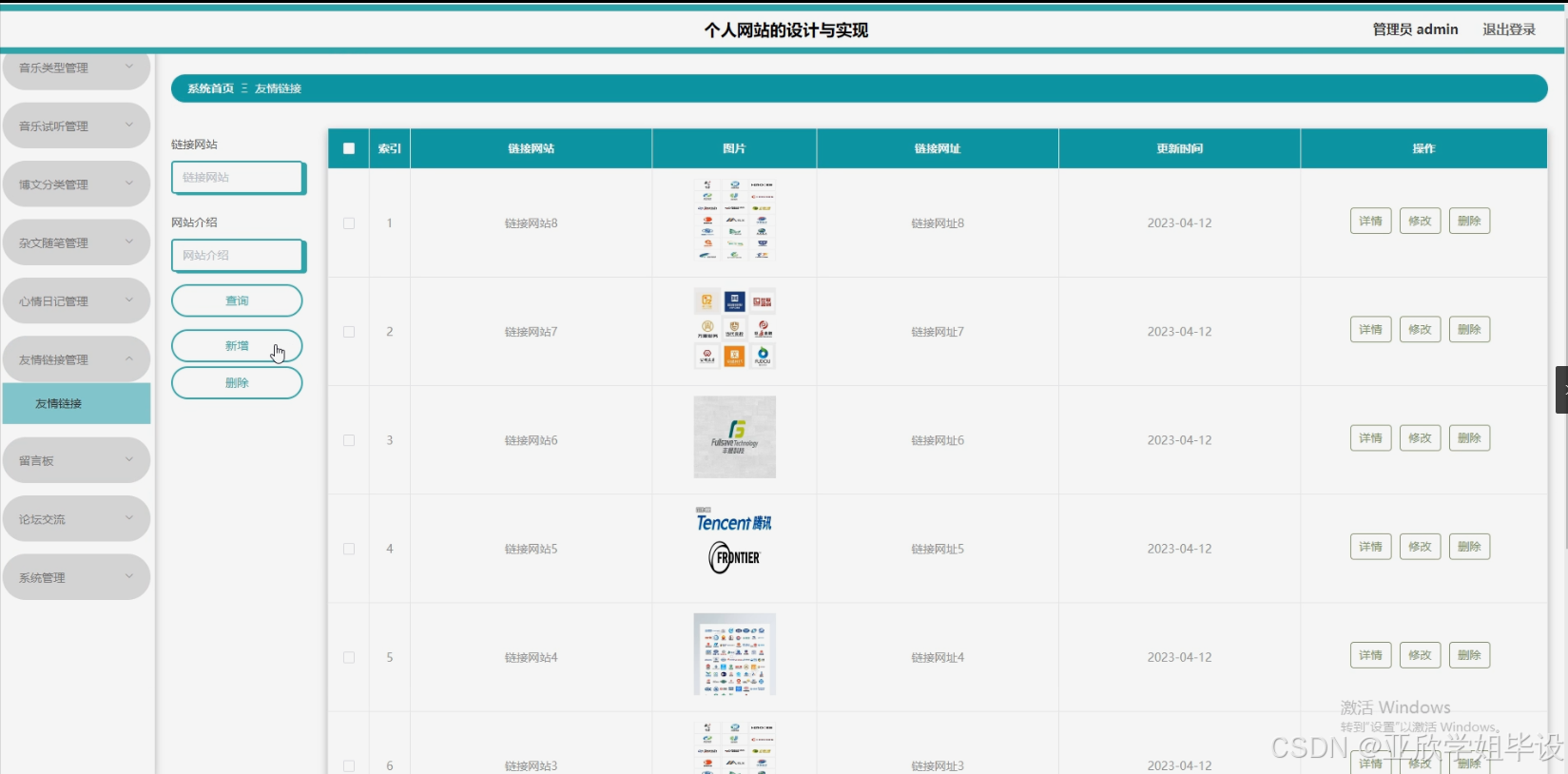Click 修改 for 链接网站5 row
The image size is (1568, 774).
tap(1420, 546)
